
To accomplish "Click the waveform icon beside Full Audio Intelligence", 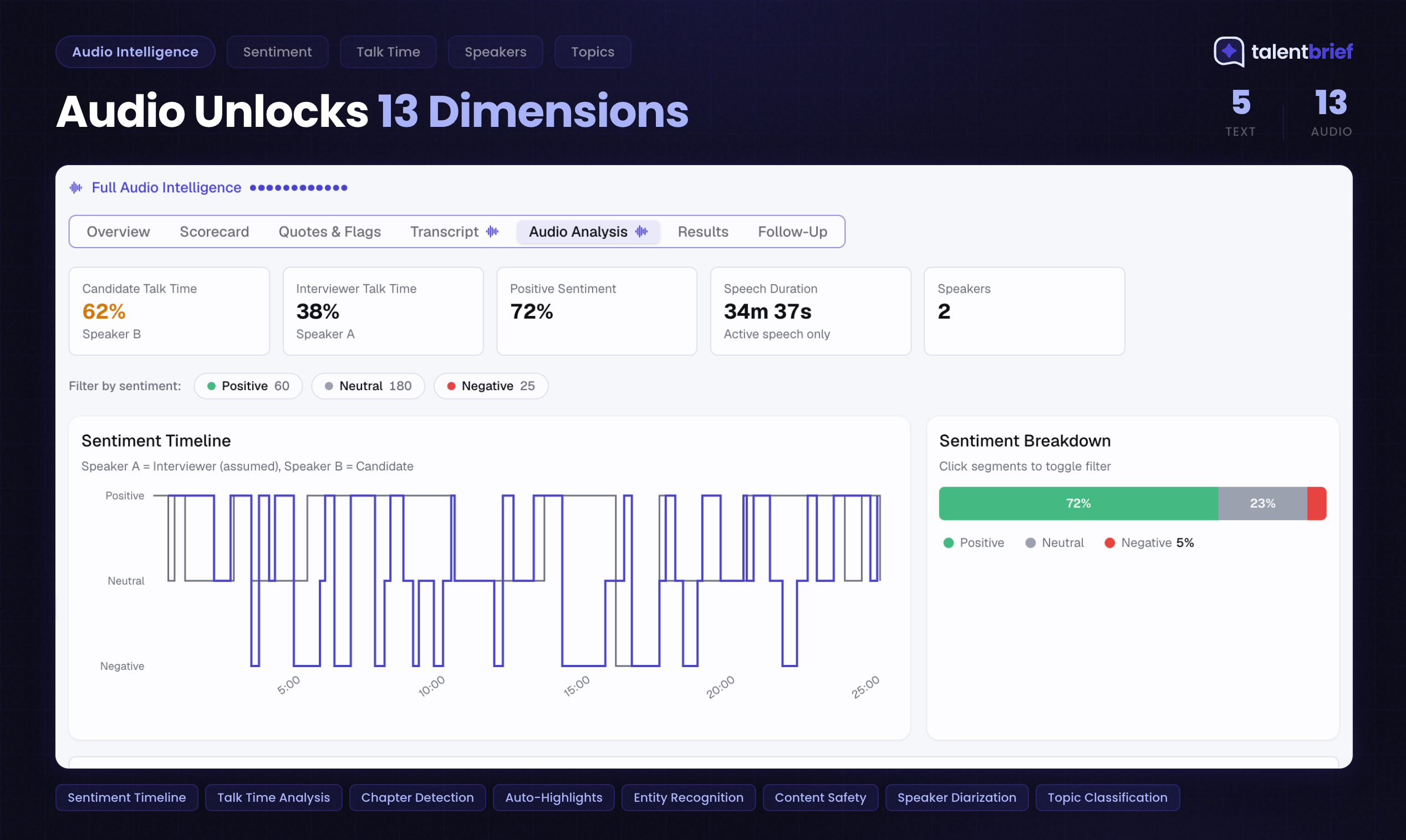I will (76, 187).
